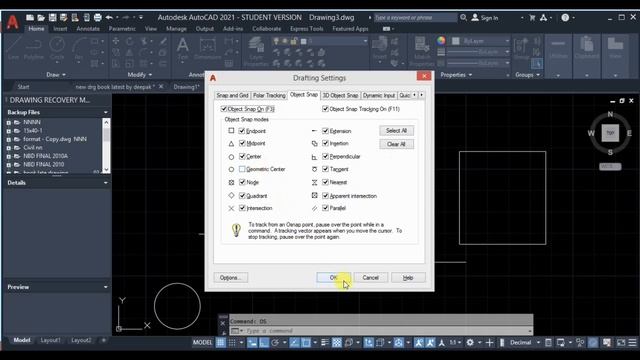Open the Snap and Grid tab
Screen dimensions: 640x360
pyautogui.click(x=232, y=95)
